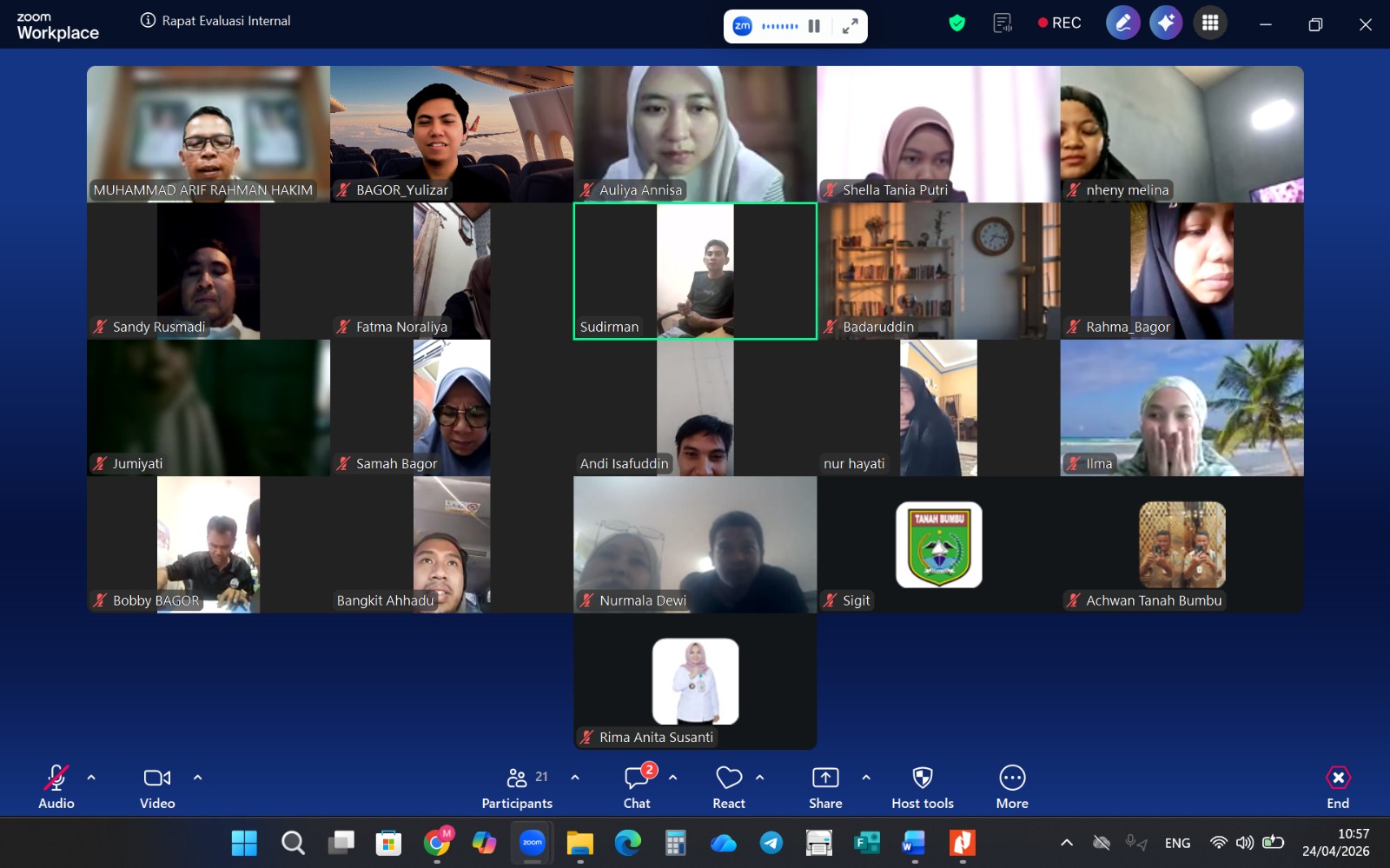1390x868 pixels.
Task: Expand the mini control with arrows icon
Action: click(851, 26)
